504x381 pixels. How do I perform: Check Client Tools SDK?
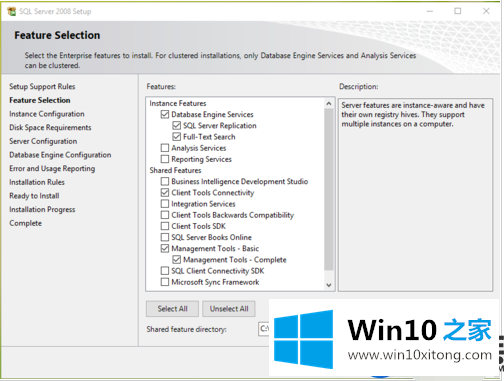pos(165,226)
